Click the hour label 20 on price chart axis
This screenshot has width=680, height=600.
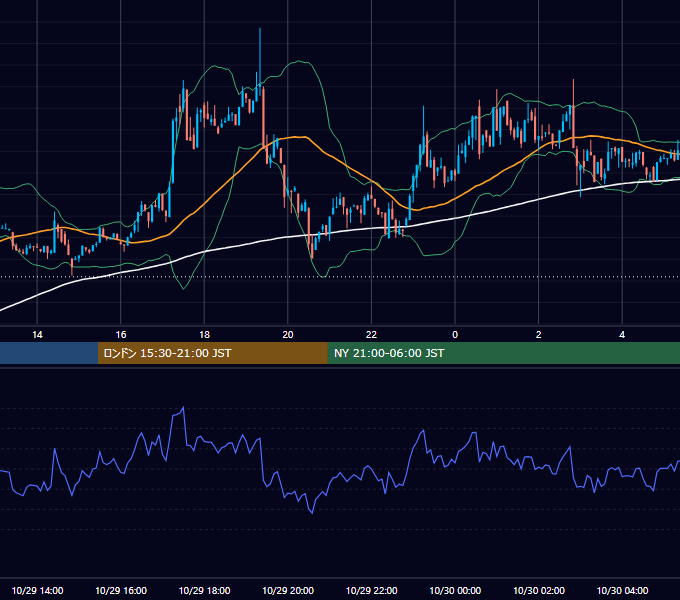click(x=288, y=335)
